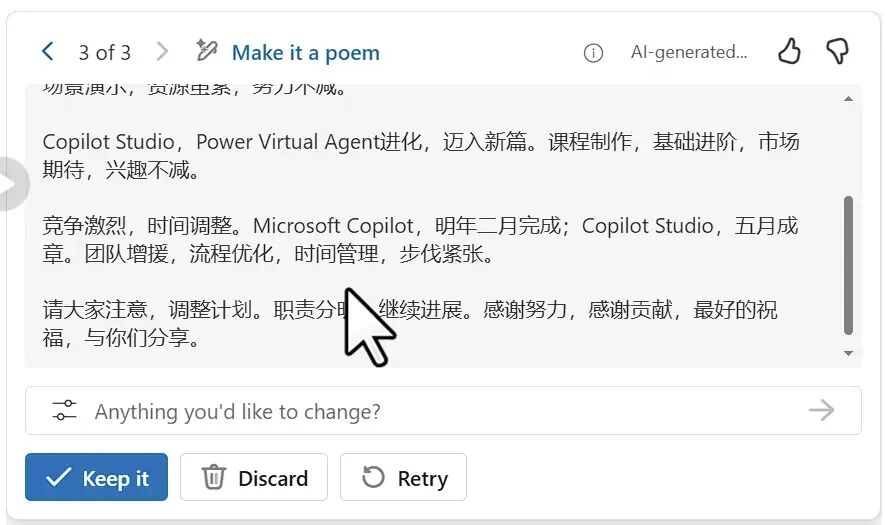Click the grey arrow at left edge

[x=10, y=184]
